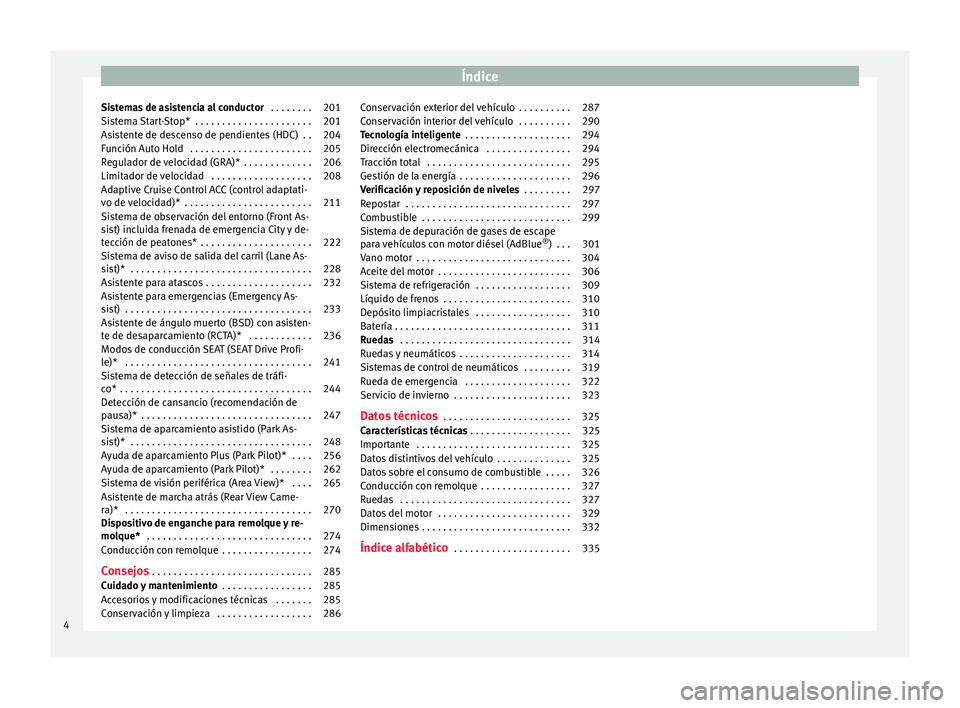Open 'Datos del motor' entry
The height and width of the screenshot is (708, 960).
pos(396,513)
